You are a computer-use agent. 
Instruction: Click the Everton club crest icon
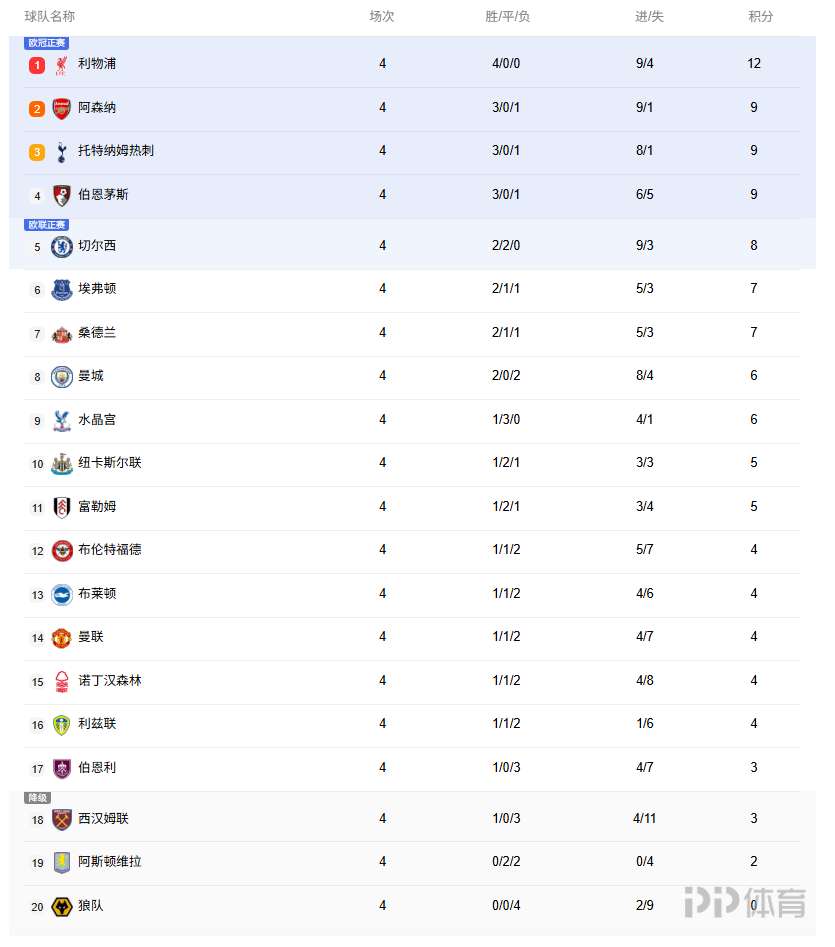pyautogui.click(x=62, y=290)
